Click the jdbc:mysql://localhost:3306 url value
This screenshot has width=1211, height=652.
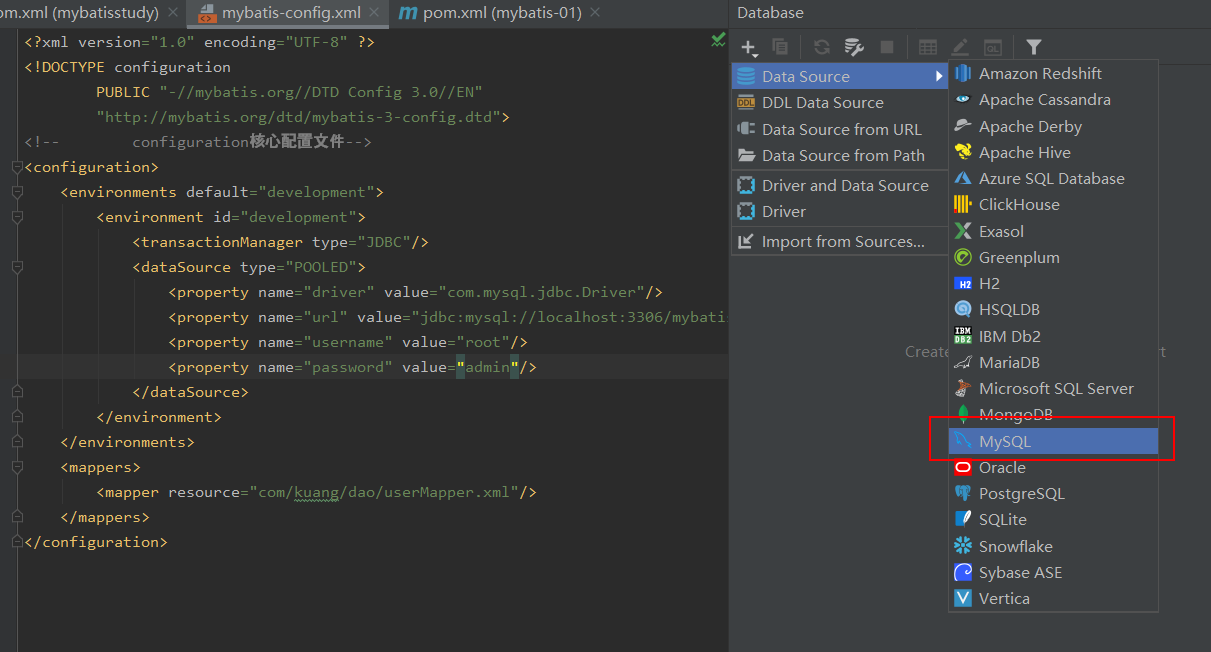point(569,317)
